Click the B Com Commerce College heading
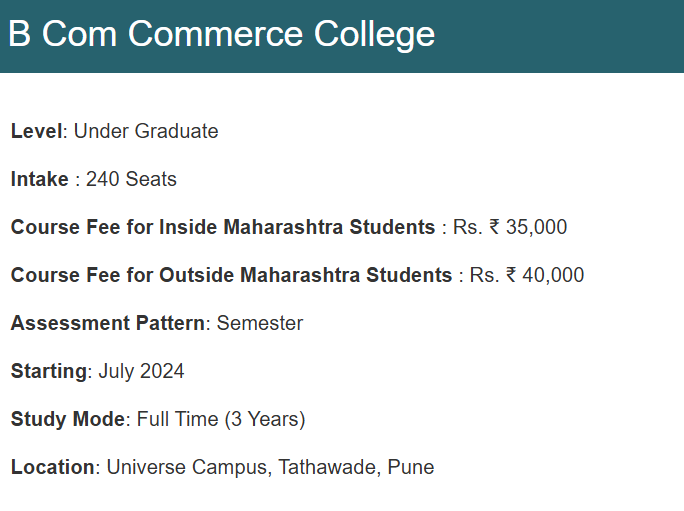The image size is (684, 511). tap(222, 35)
